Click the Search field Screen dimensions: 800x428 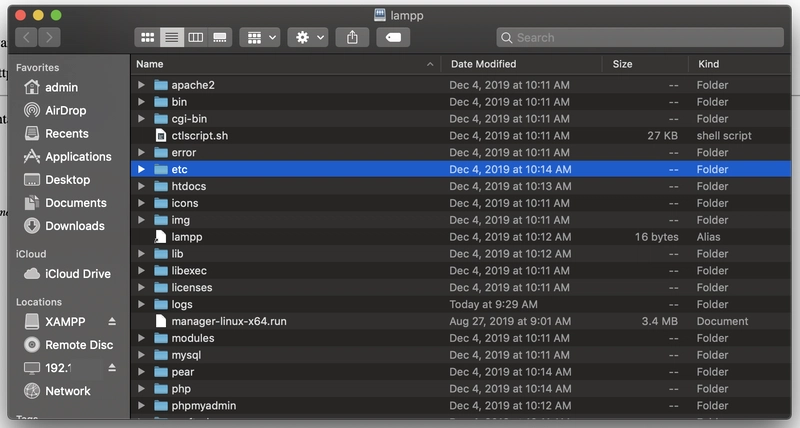640,37
